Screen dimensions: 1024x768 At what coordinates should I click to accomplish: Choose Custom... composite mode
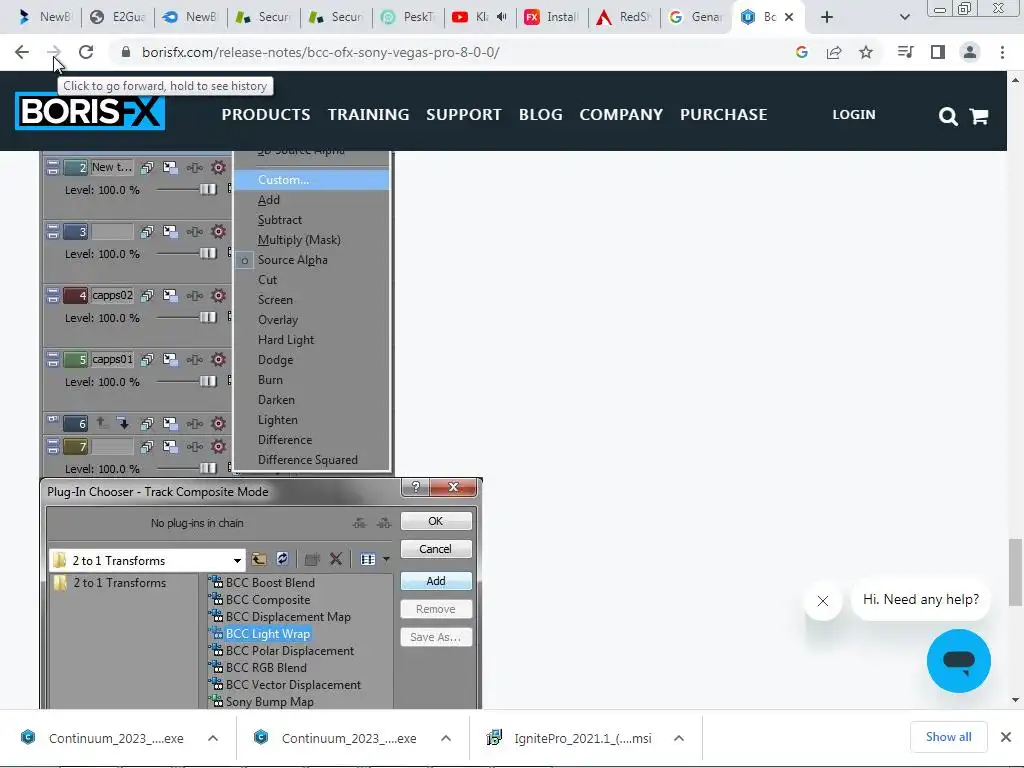pyautogui.click(x=312, y=180)
